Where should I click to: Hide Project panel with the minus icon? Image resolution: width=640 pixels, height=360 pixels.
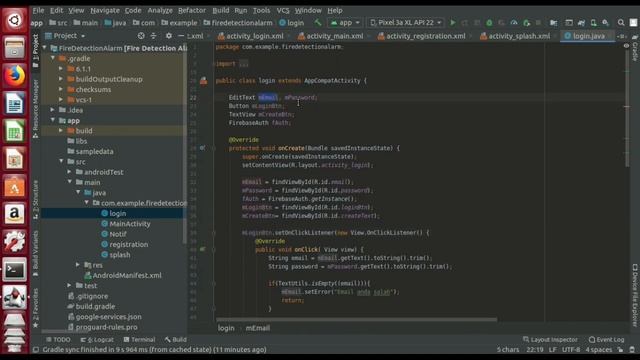coord(181,36)
